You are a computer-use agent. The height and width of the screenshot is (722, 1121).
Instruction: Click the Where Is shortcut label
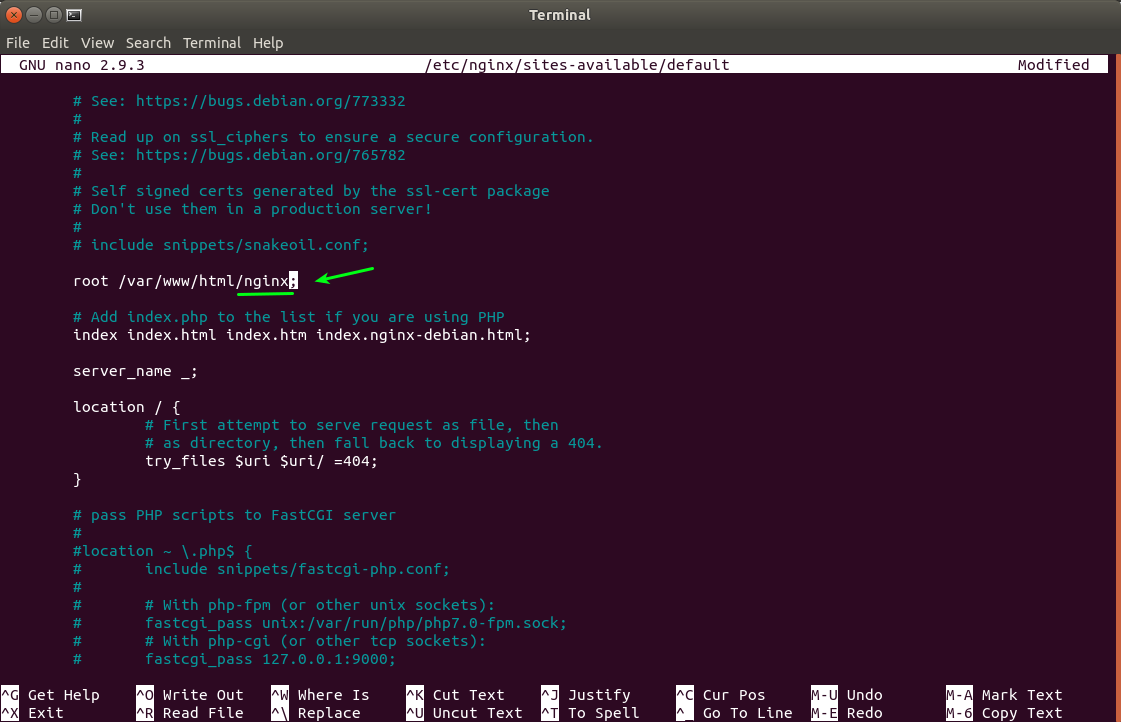(x=333, y=695)
